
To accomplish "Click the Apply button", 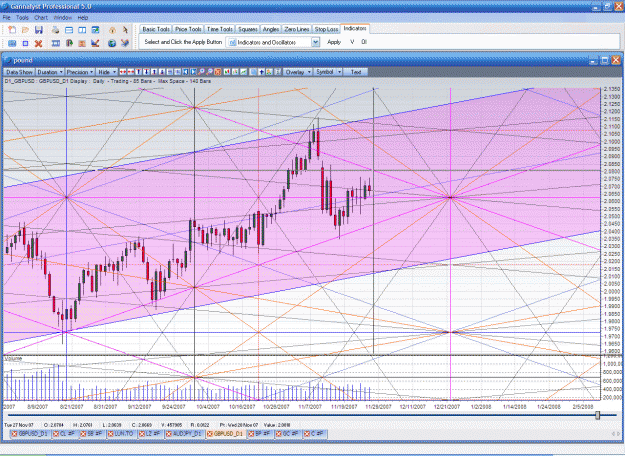I will point(334,42).
